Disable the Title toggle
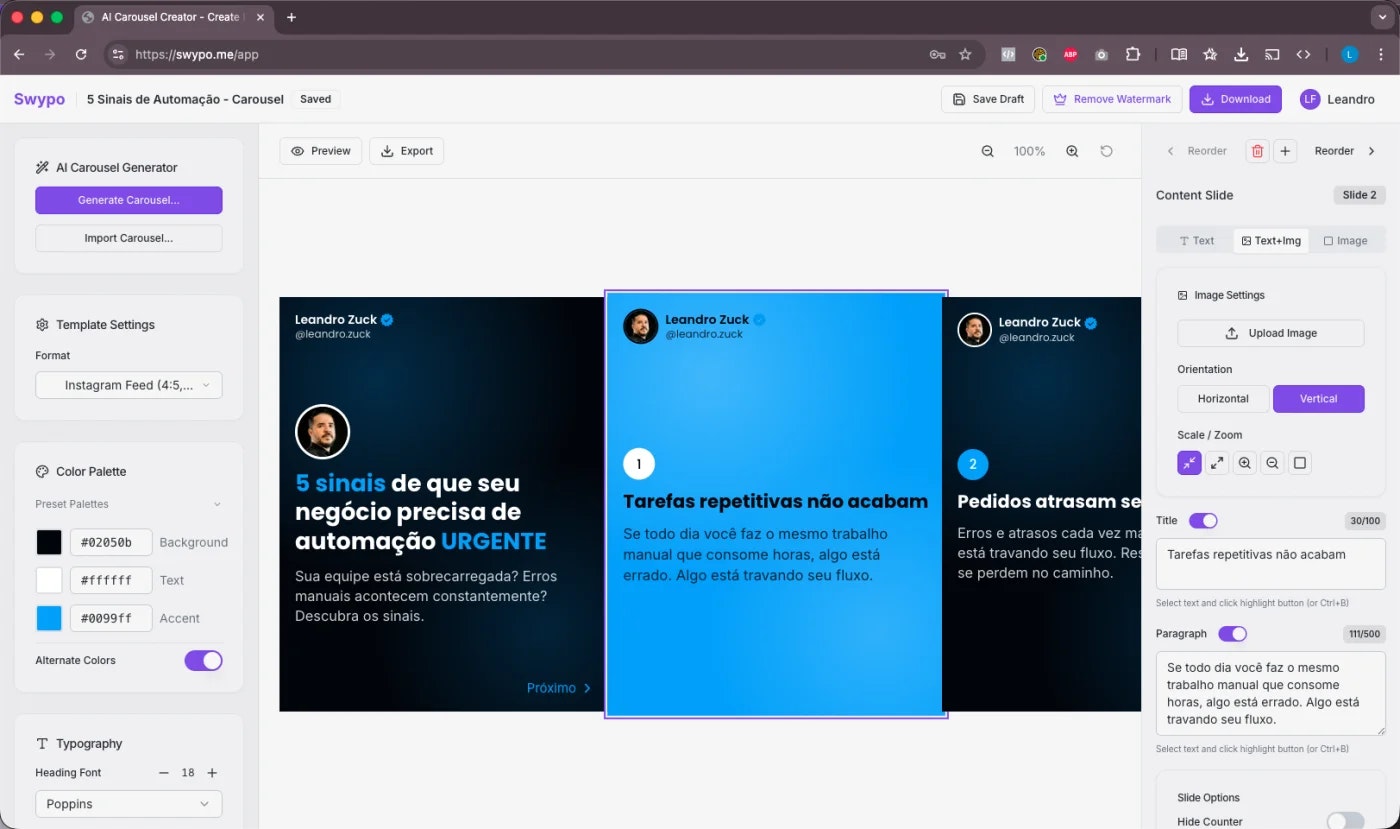This screenshot has height=829, width=1400. click(x=1204, y=520)
